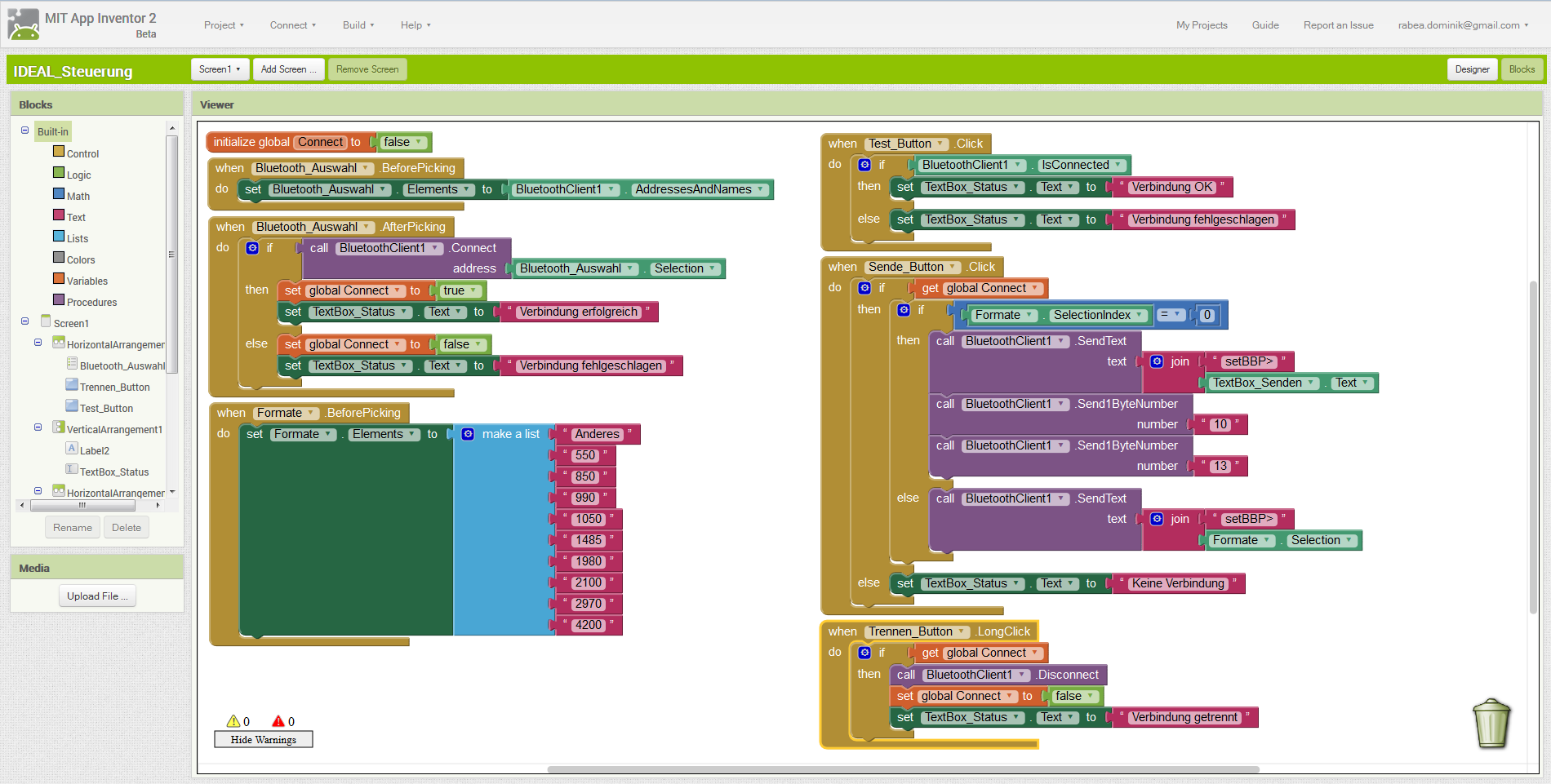This screenshot has width=1551, height=784.
Task: Select the Built-in tree item
Action: tap(53, 131)
